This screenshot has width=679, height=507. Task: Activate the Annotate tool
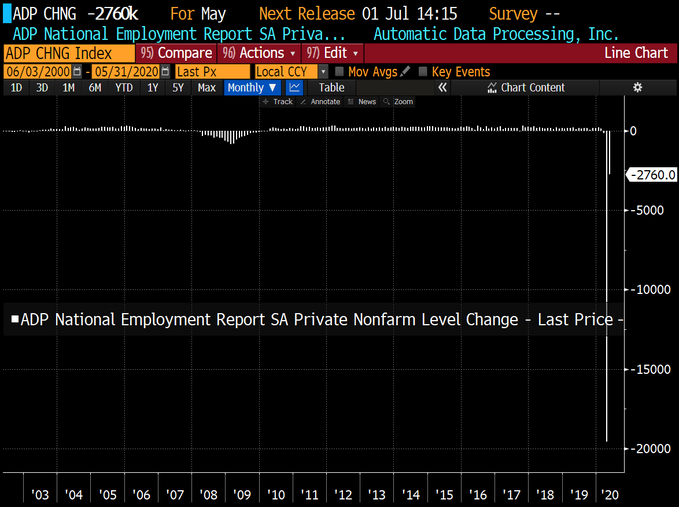(320, 102)
